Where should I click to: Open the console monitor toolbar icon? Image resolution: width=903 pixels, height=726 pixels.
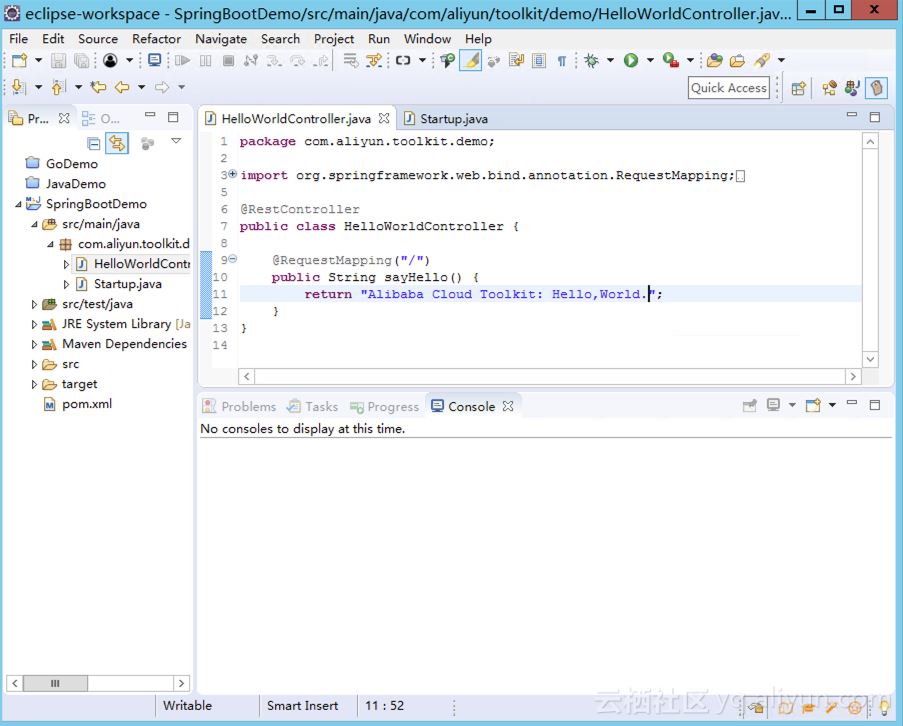coord(154,60)
